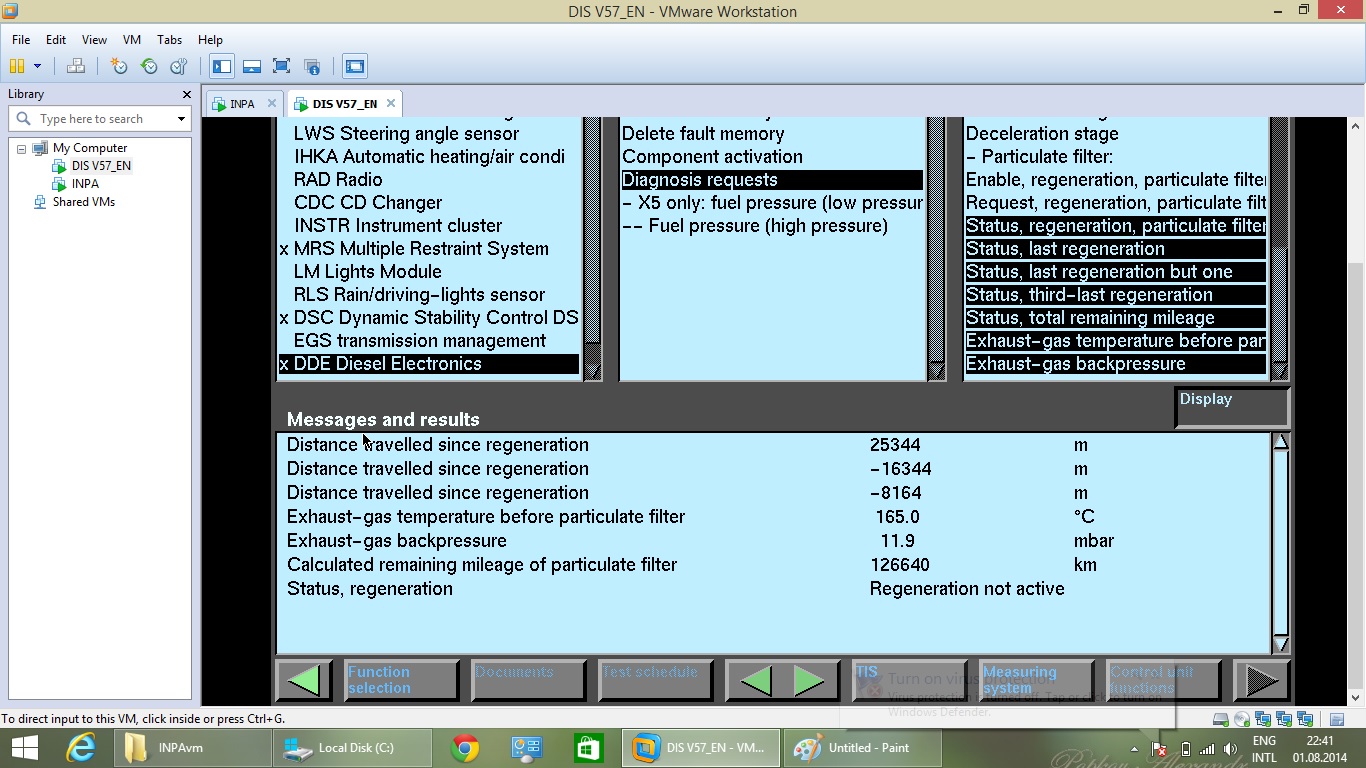Toggle the library sidebar view
Image resolution: width=1366 pixels, height=768 pixels.
point(222,66)
